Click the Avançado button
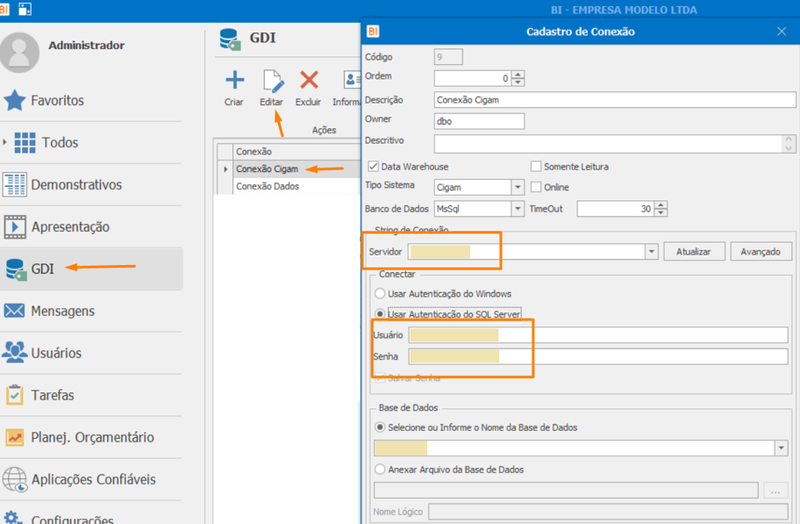Image resolution: width=800 pixels, height=524 pixels. (761, 252)
